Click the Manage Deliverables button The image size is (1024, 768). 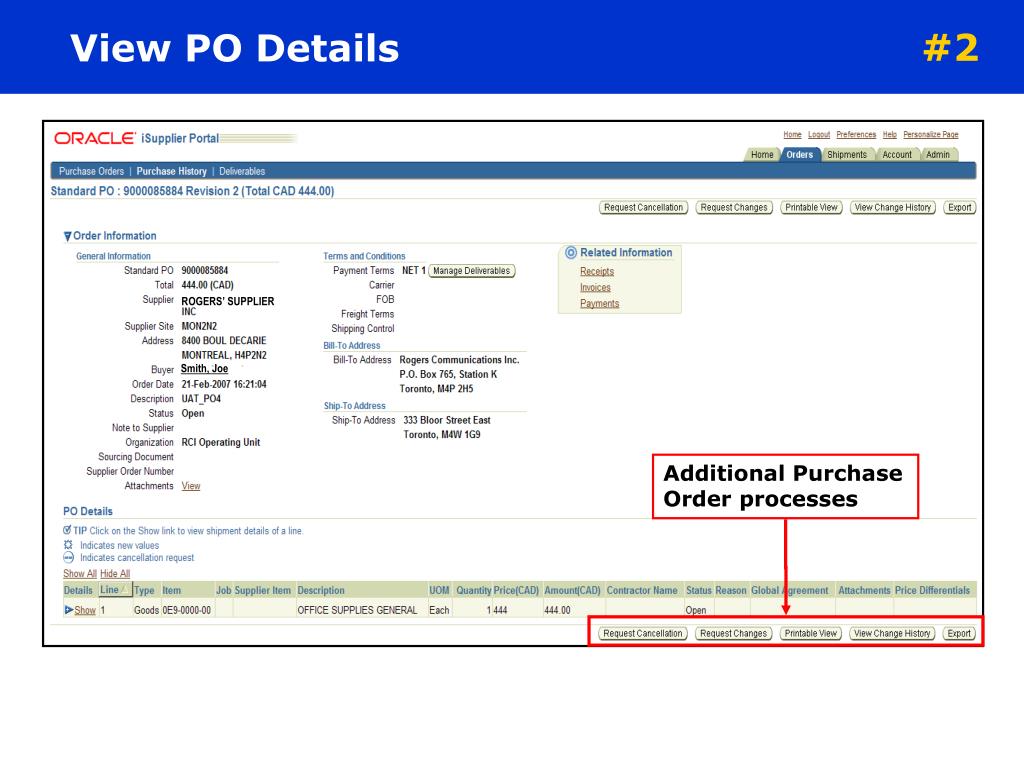472,271
